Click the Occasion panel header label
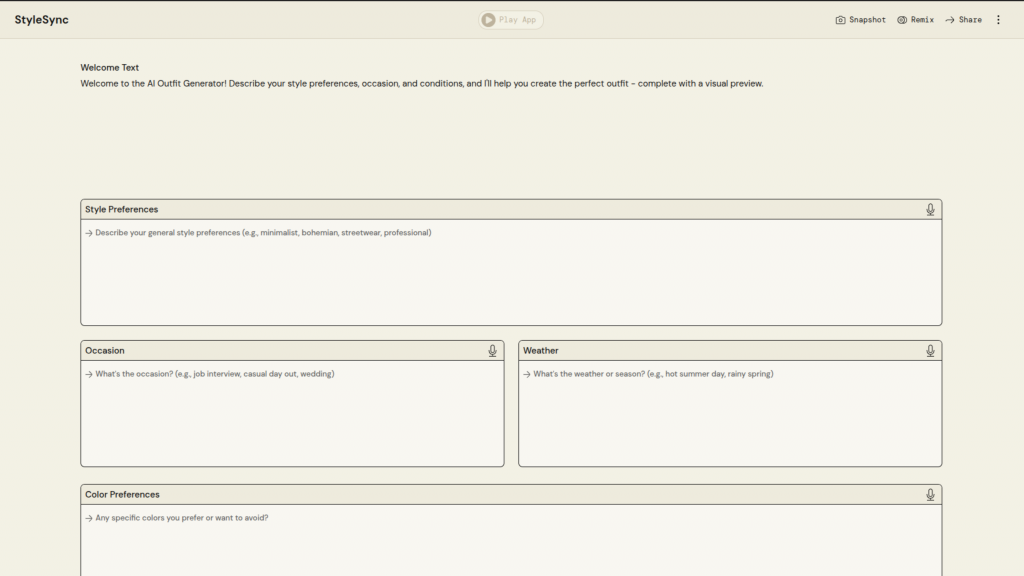The image size is (1024, 576). pos(105,351)
